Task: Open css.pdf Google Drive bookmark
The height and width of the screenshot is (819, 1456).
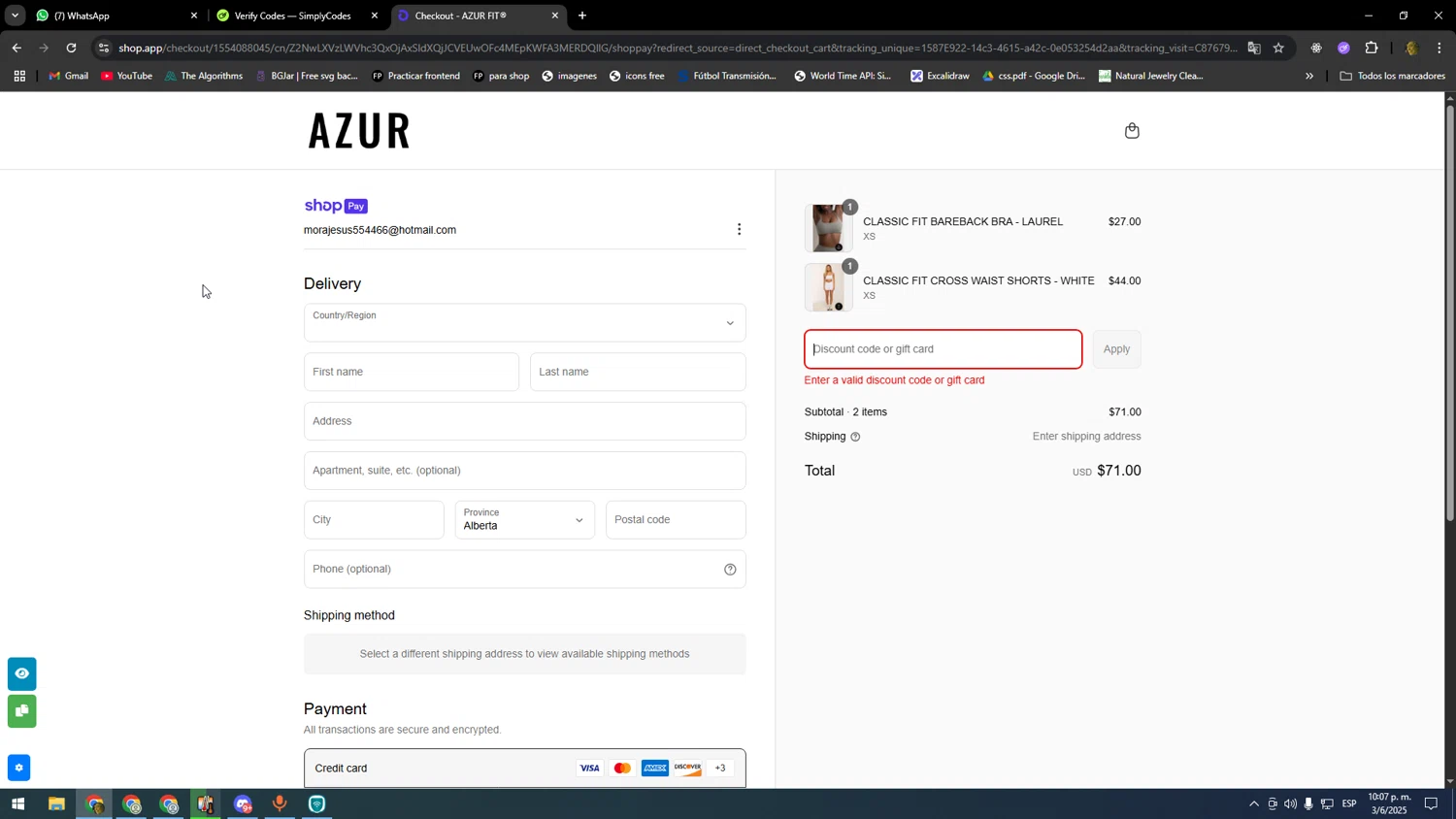Action: click(x=1034, y=76)
